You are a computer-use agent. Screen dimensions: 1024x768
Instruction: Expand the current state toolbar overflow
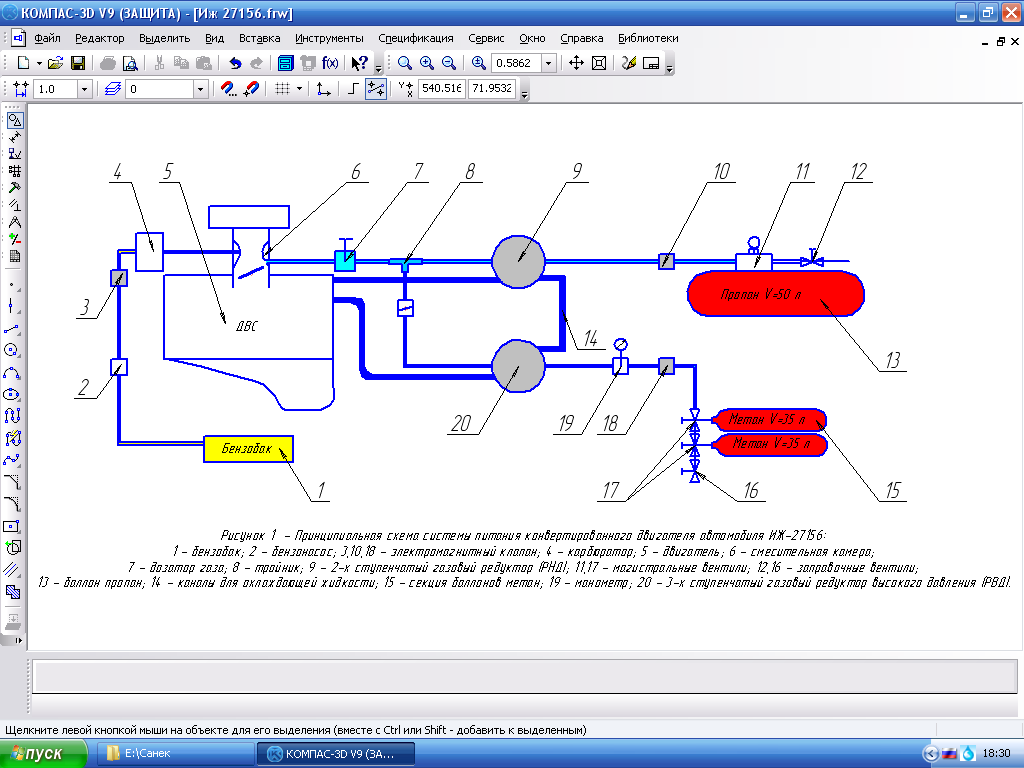(524, 94)
